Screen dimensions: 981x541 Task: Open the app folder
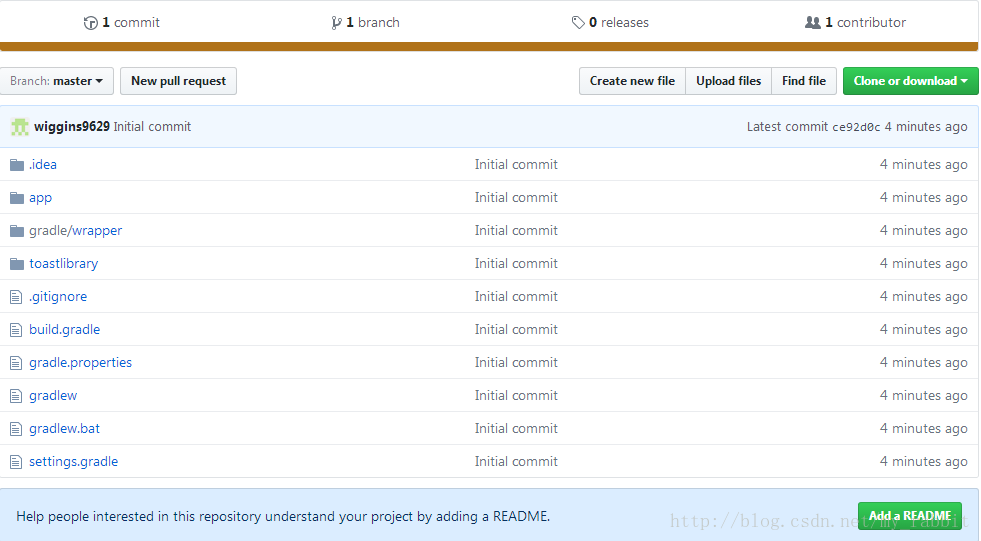pos(40,198)
